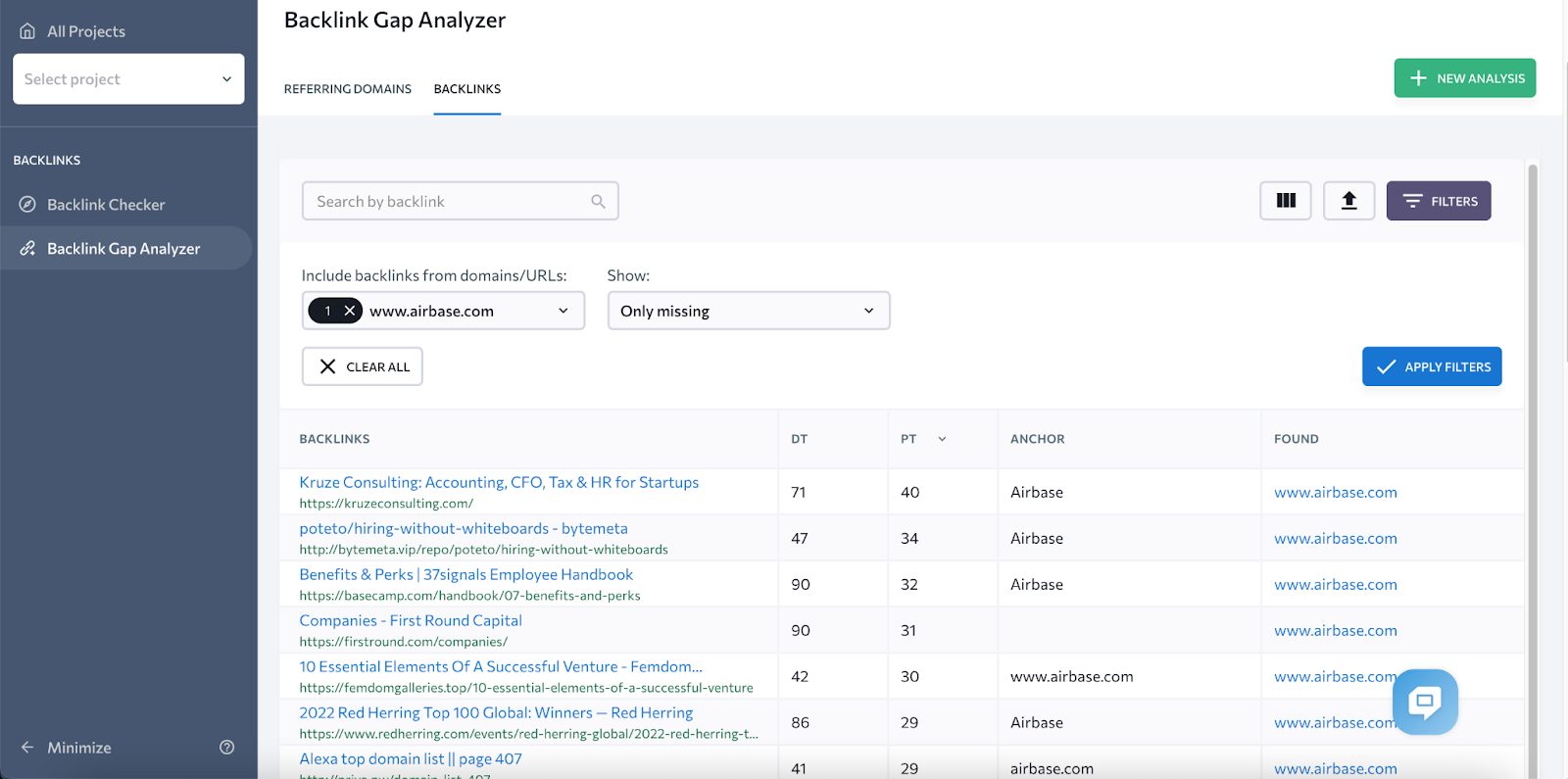Open Benefits & Perks 37signals Handbook link
This screenshot has width=1568, height=779.
(x=466, y=574)
